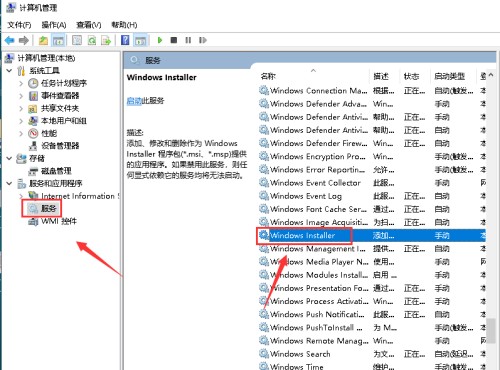
Task: Select Windows Modules Install... service row
Action: pos(372,275)
